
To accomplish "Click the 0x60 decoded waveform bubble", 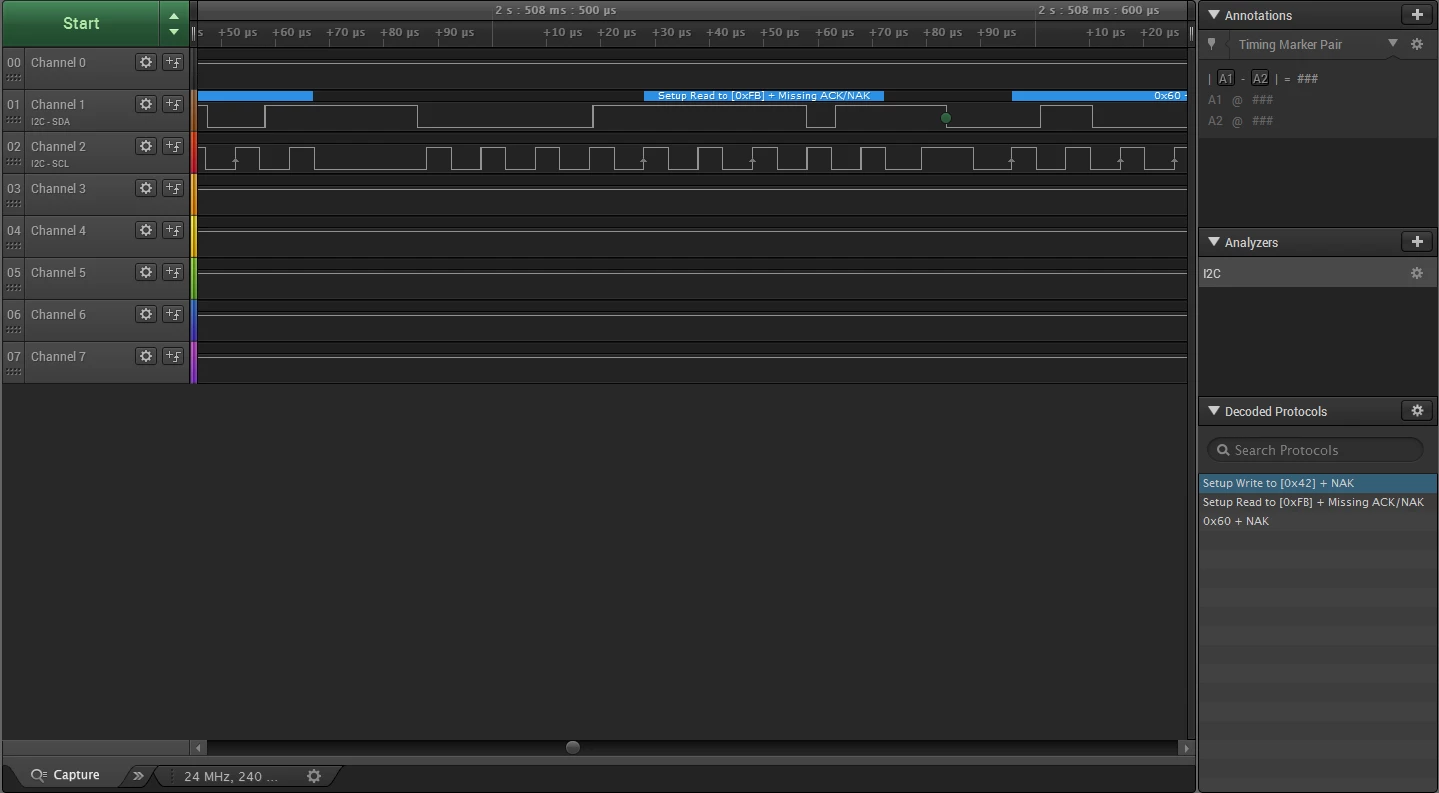I will pos(1099,96).
